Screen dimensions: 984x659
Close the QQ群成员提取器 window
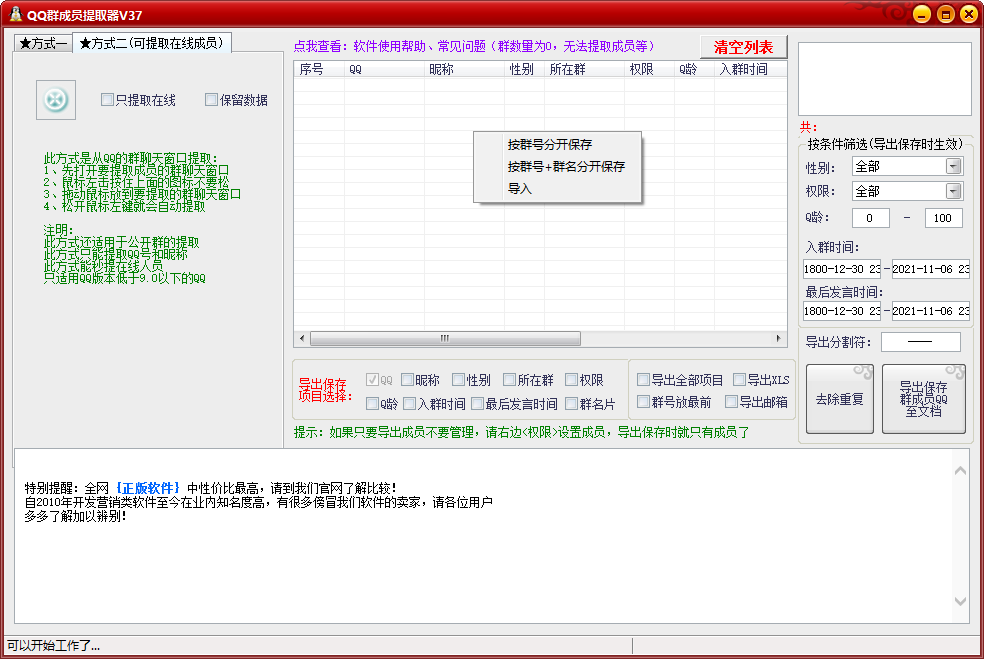coord(970,14)
